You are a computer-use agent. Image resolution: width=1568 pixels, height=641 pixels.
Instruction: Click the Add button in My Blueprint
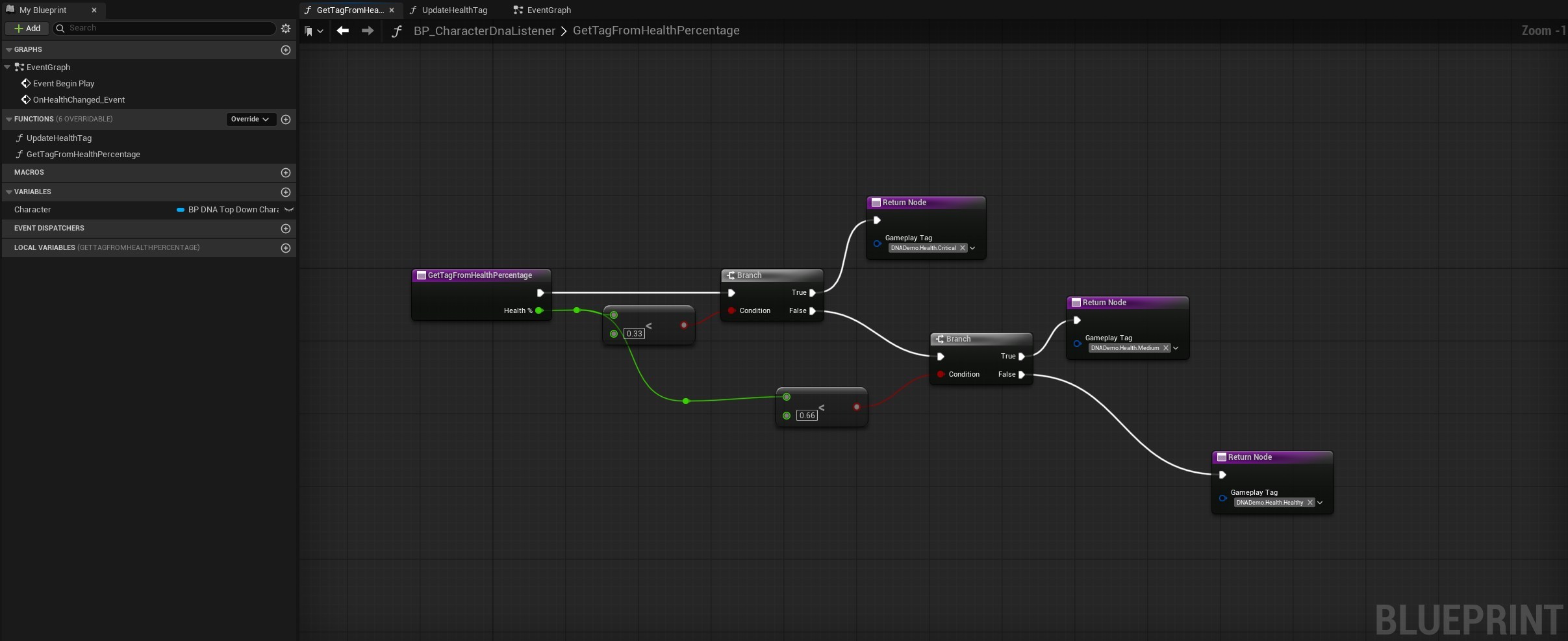pyautogui.click(x=27, y=29)
